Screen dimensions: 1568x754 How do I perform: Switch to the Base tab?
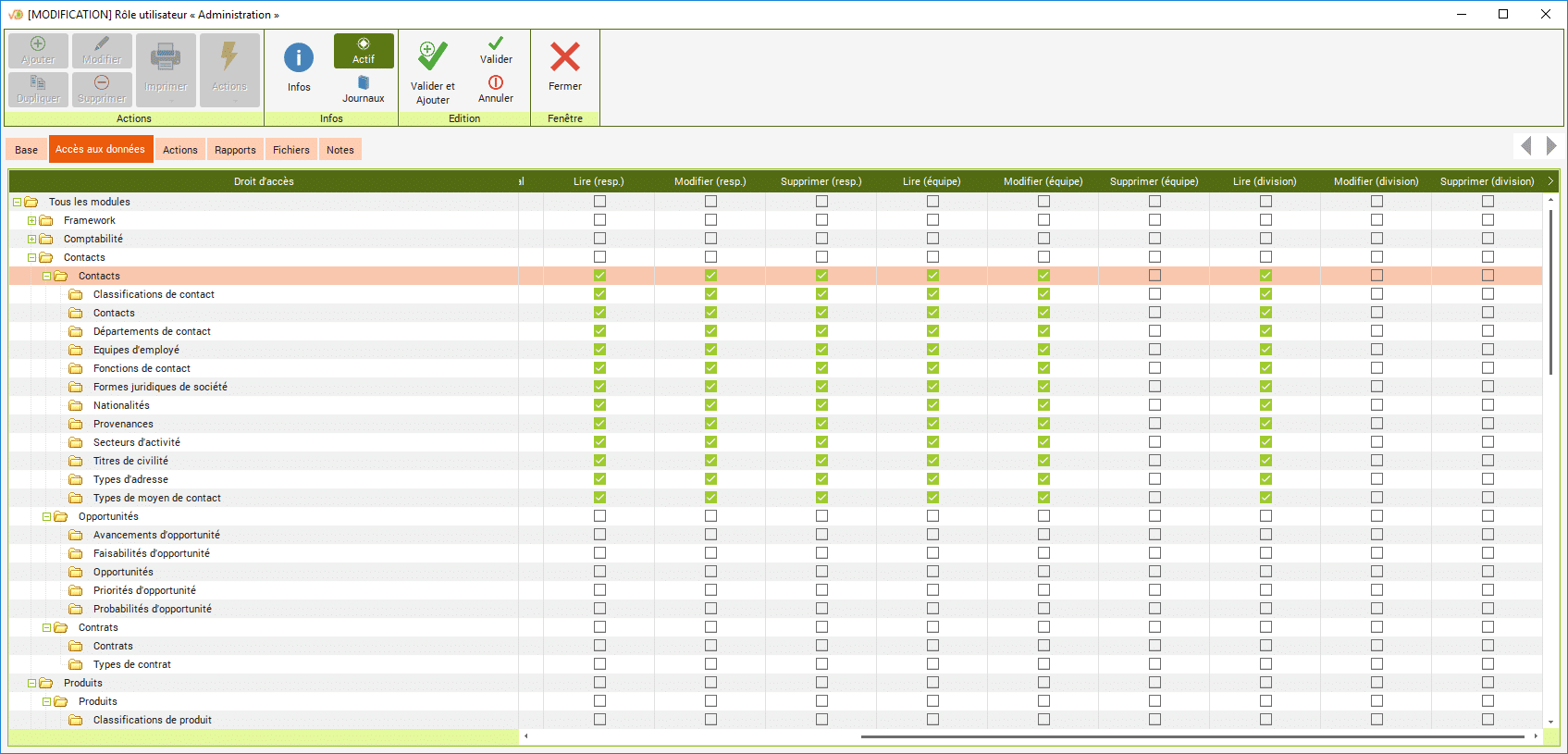click(x=27, y=150)
